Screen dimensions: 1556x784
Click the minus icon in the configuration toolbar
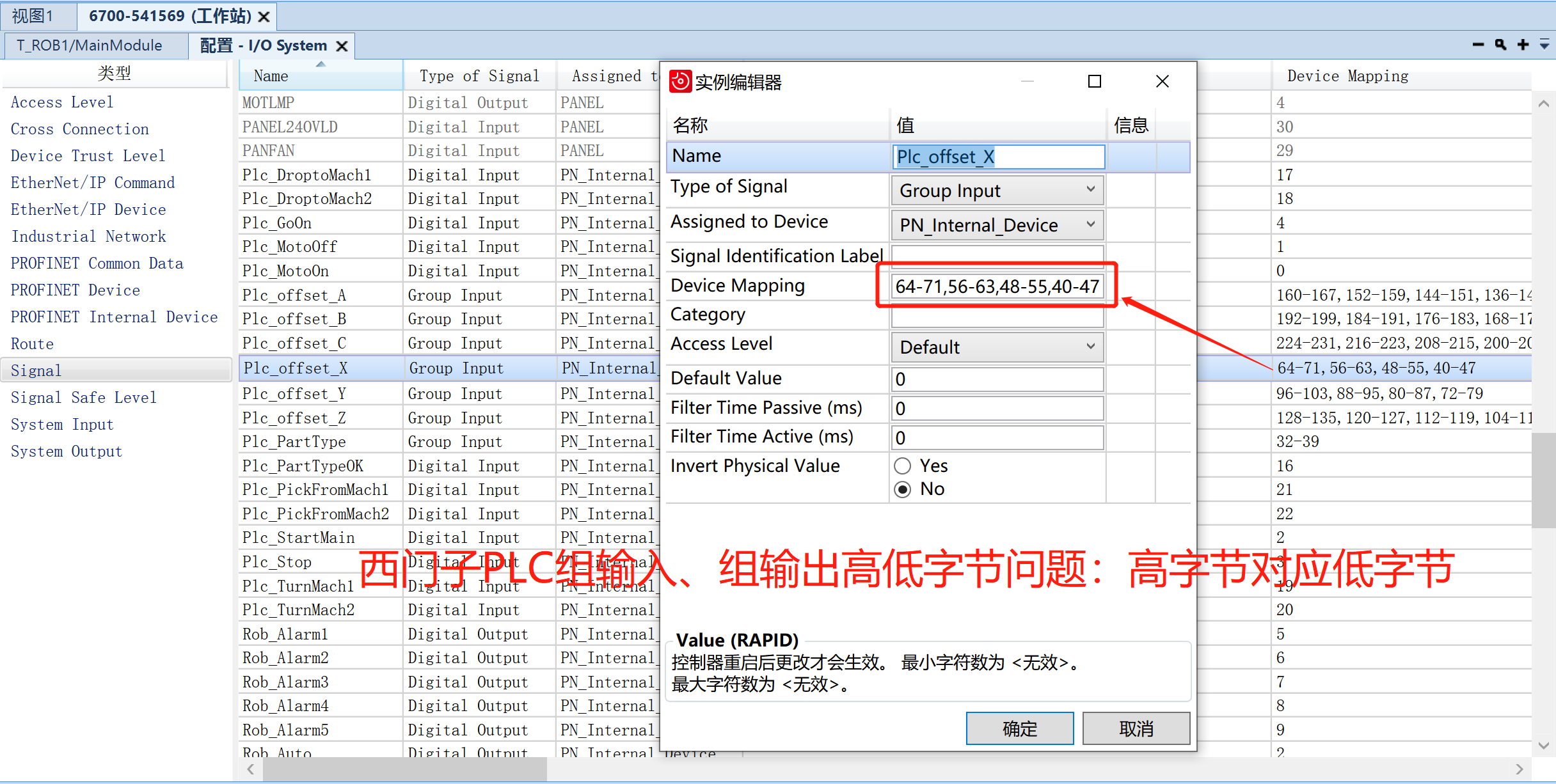click(1478, 45)
